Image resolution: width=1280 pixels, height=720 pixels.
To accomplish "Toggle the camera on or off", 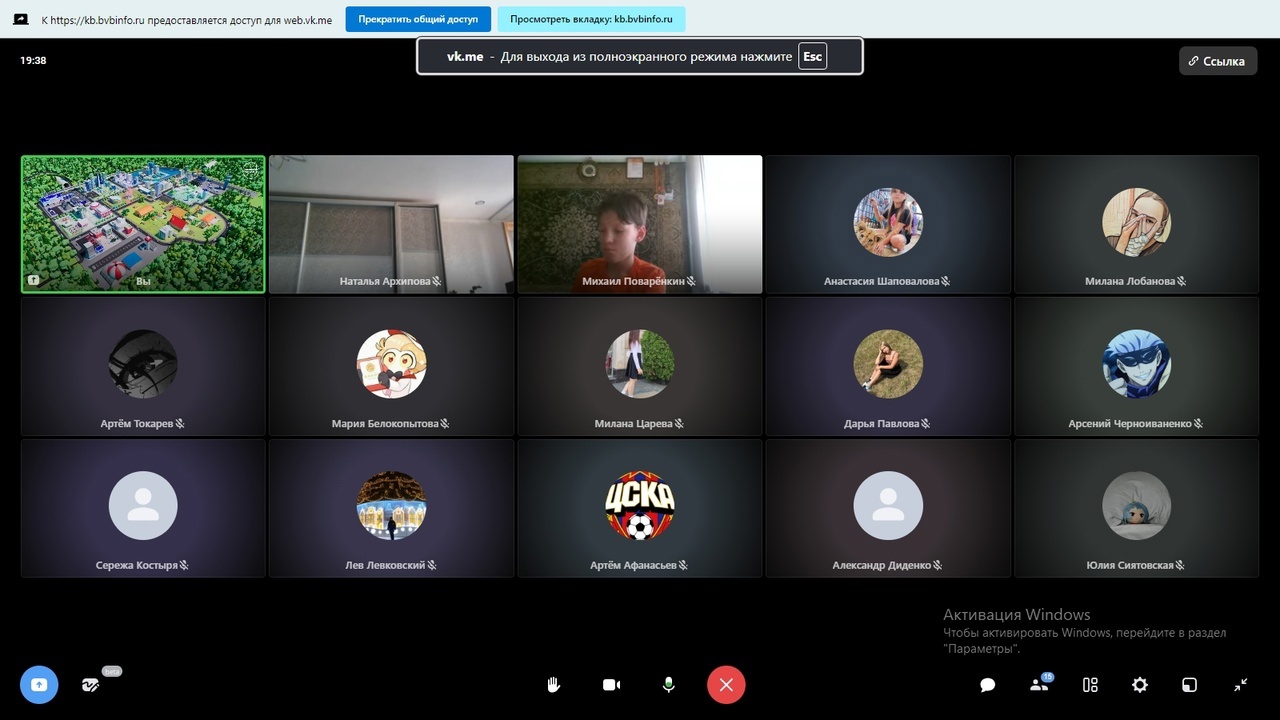I will [611, 685].
